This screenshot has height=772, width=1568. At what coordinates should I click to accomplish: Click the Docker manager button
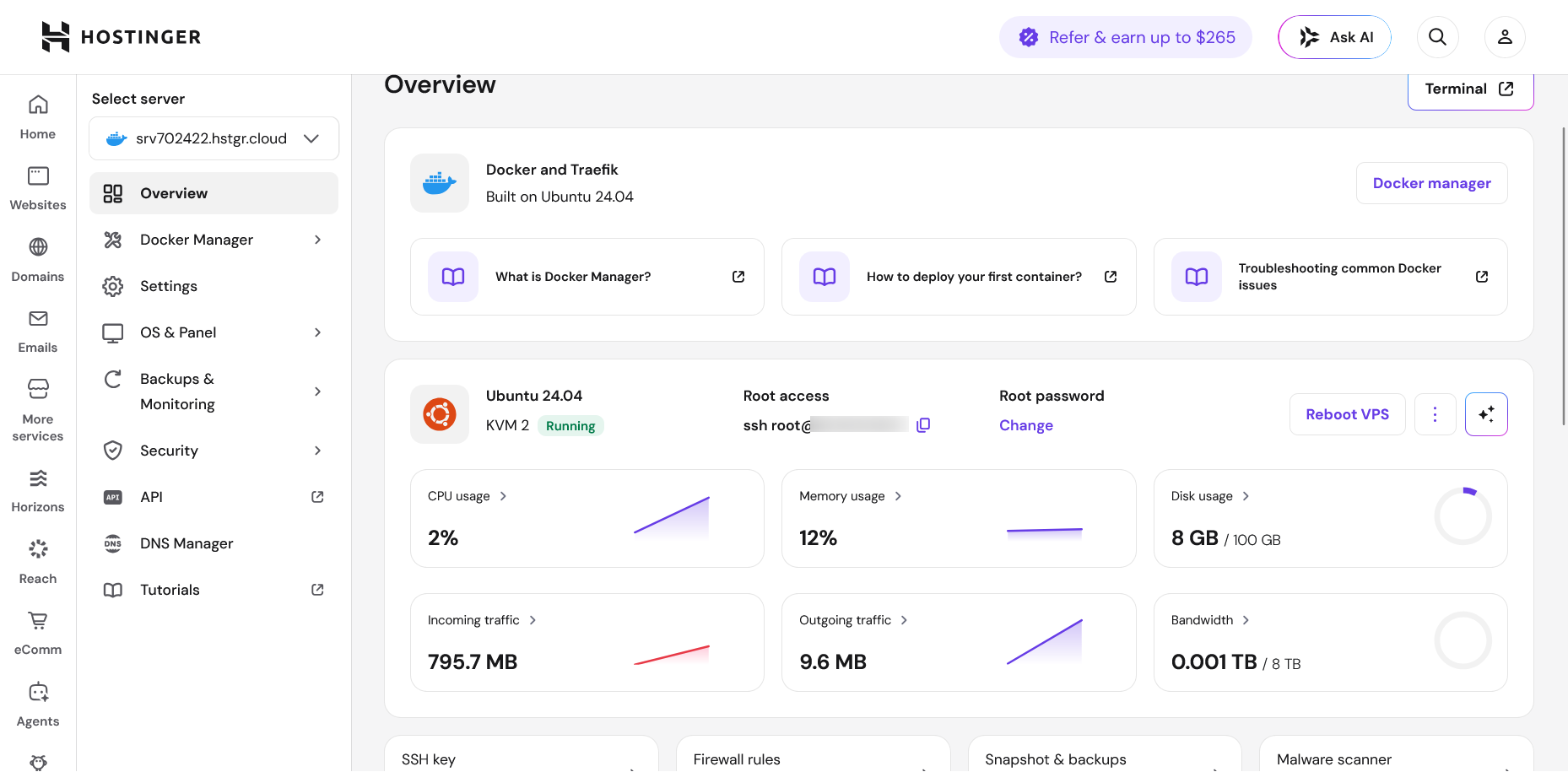pos(1432,183)
